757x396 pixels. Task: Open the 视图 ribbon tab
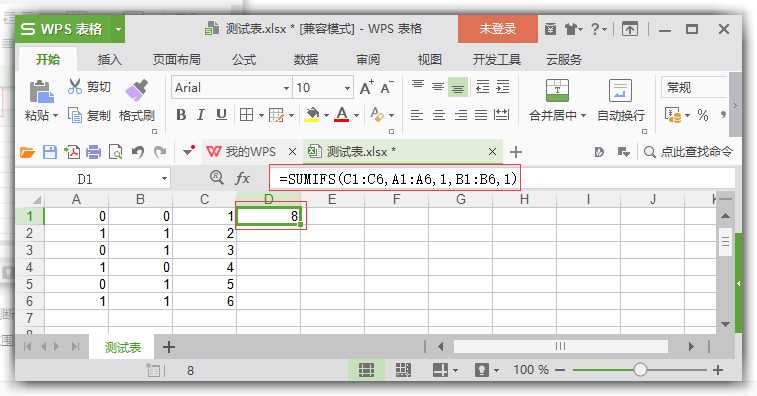[430, 59]
